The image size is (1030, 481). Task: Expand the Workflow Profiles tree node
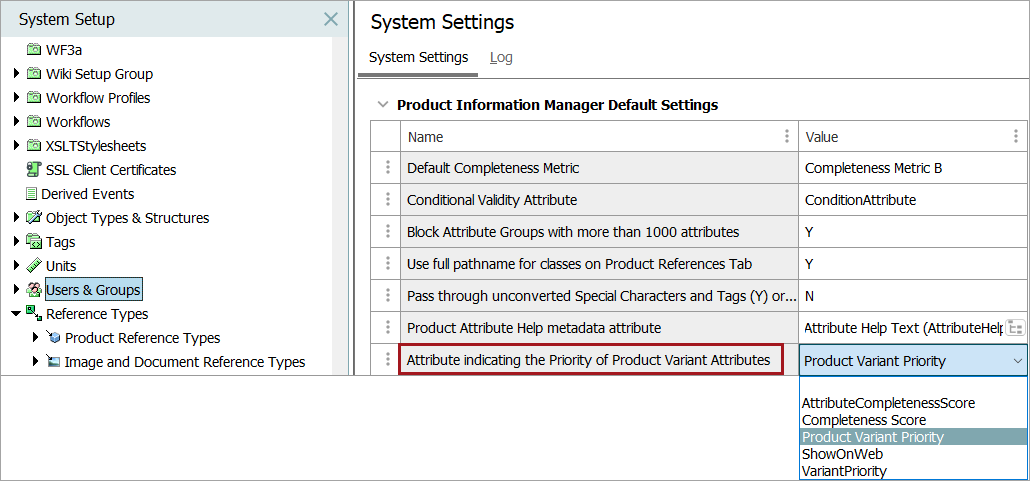[x=16, y=98]
